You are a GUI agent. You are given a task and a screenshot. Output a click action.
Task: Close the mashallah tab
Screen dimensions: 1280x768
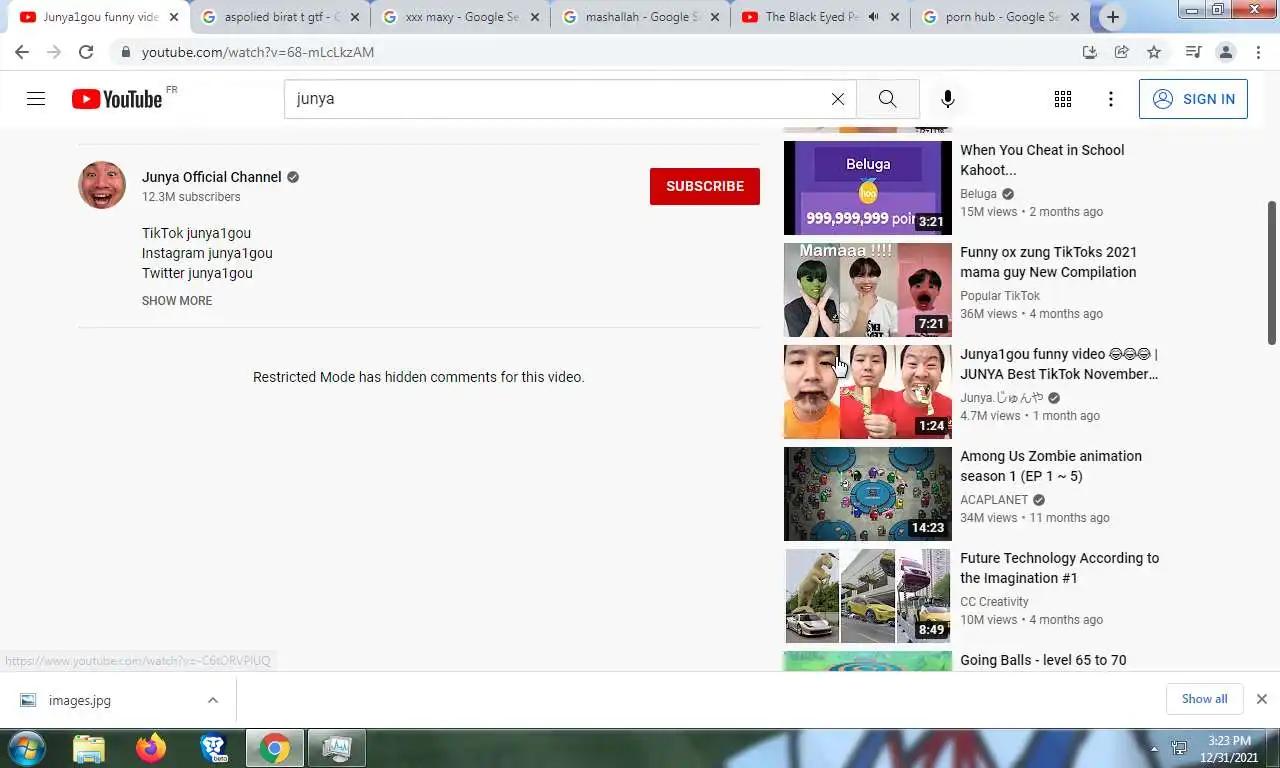point(715,17)
